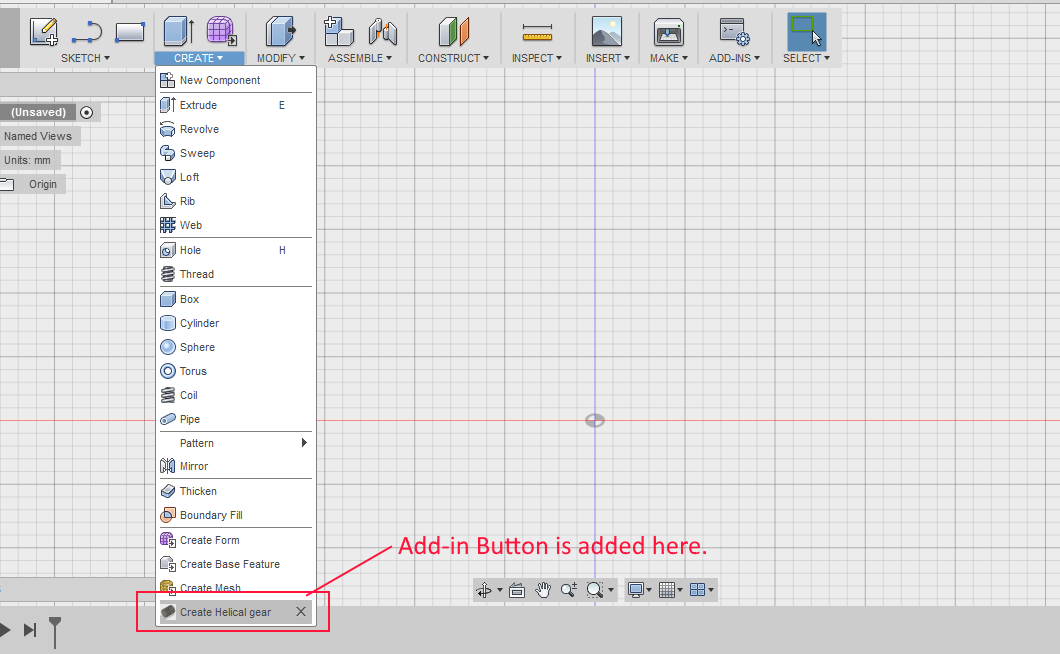Screen dimensions: 1060x654
Task: Click the Select tool icon
Action: (x=806, y=31)
